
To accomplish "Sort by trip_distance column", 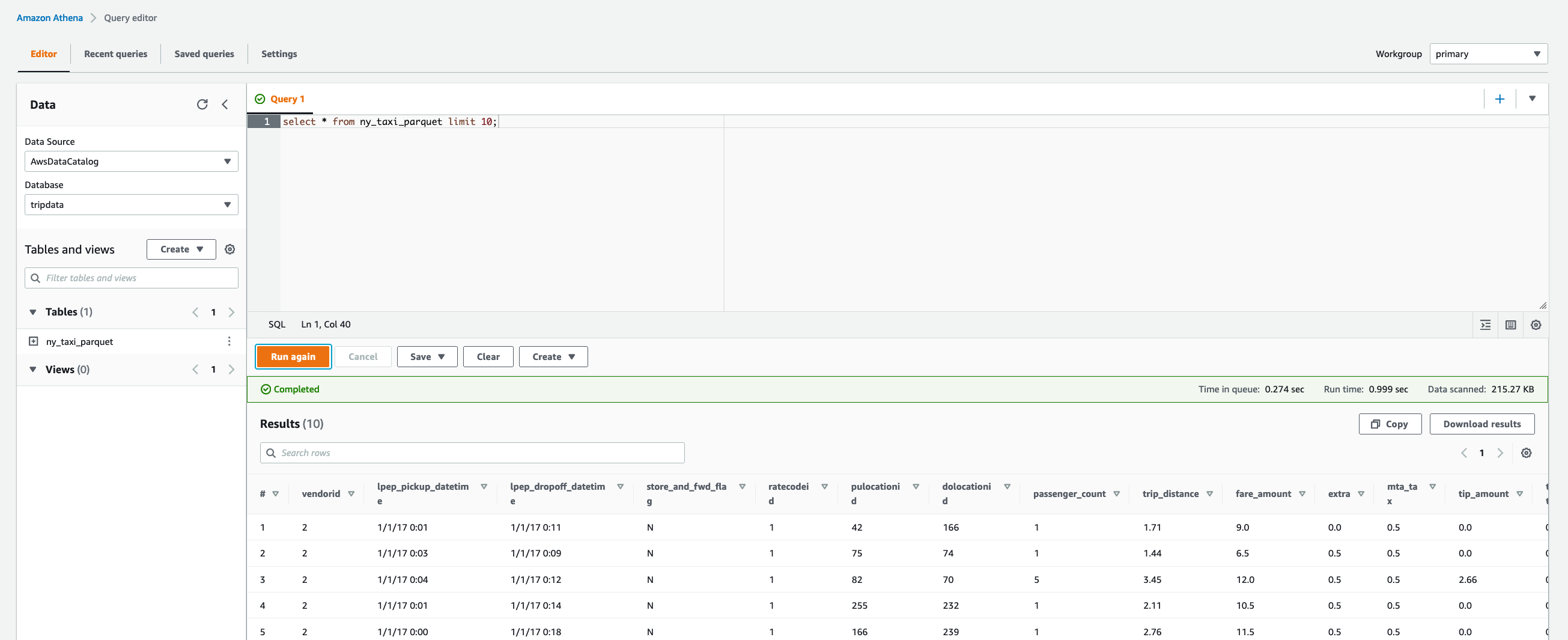I will 1209,493.
